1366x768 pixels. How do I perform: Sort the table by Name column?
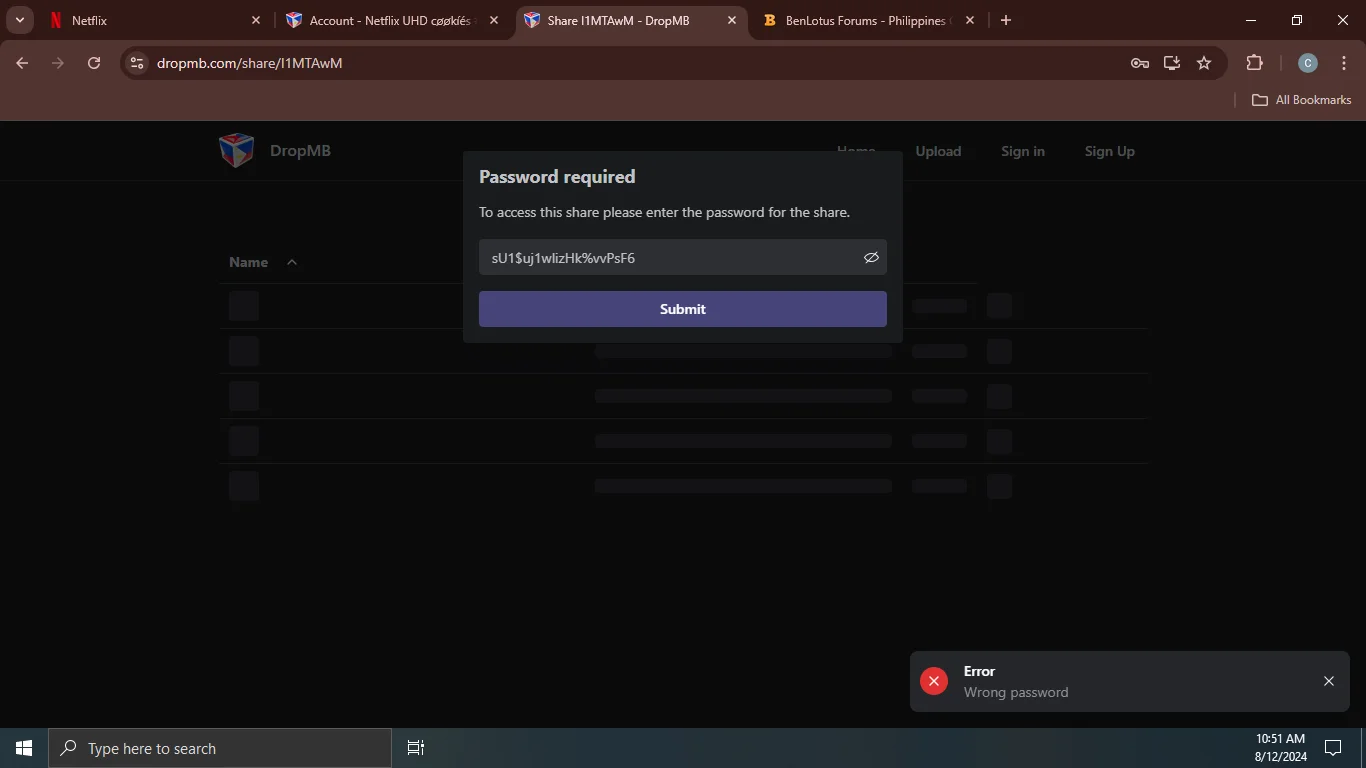[263, 262]
